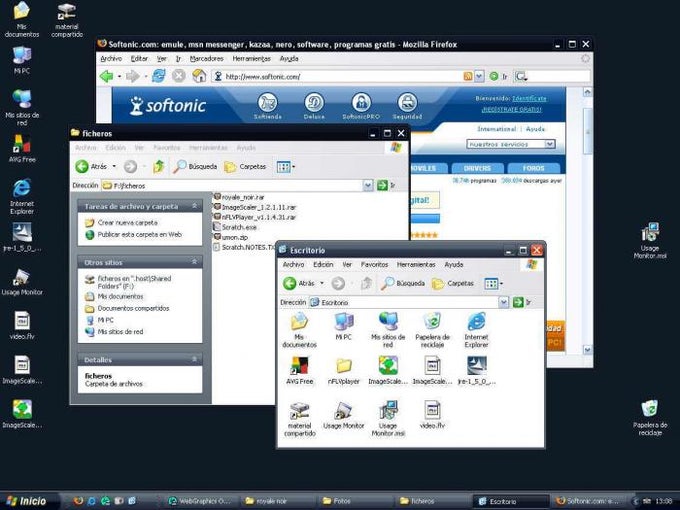Click the Firefox back arrow button
680x510 pixels.
point(106,76)
